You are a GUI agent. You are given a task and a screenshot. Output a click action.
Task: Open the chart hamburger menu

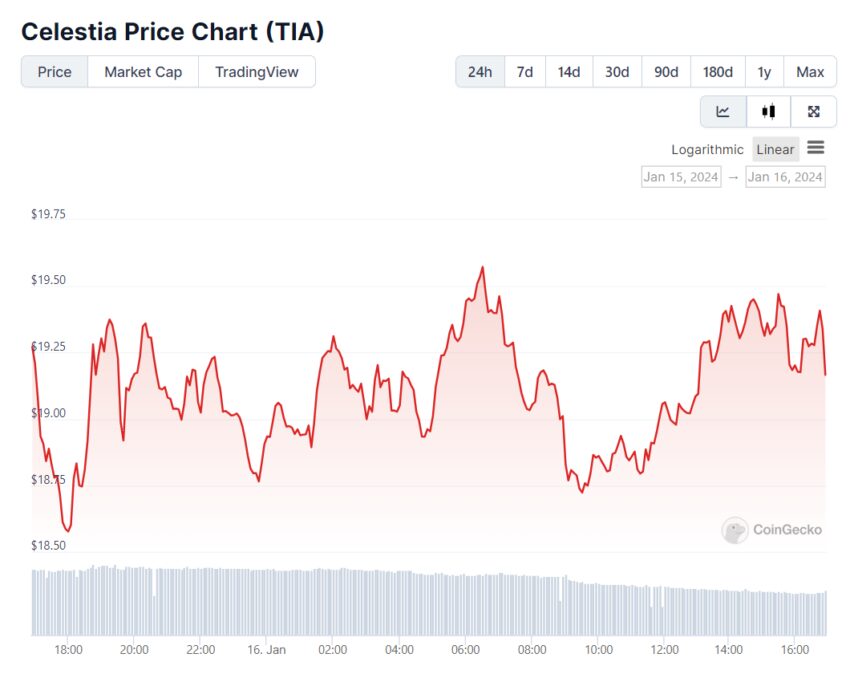coord(816,148)
